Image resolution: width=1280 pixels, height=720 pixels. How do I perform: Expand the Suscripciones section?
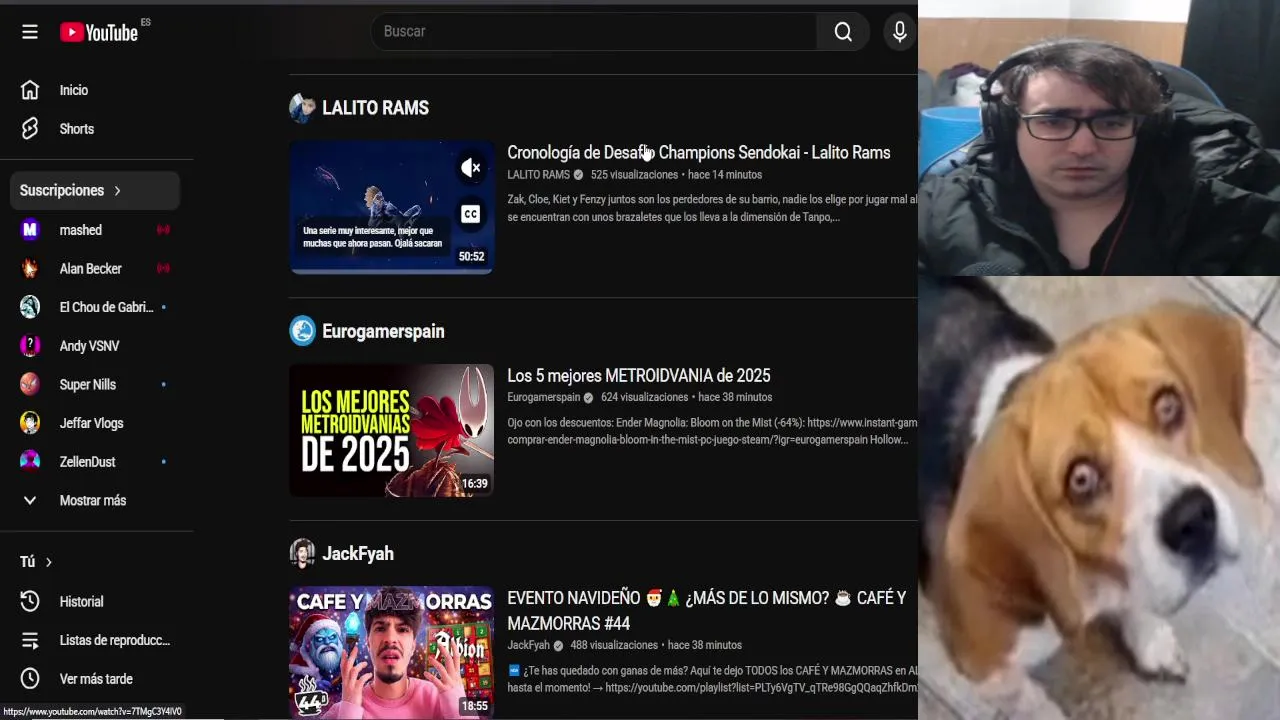coord(95,190)
